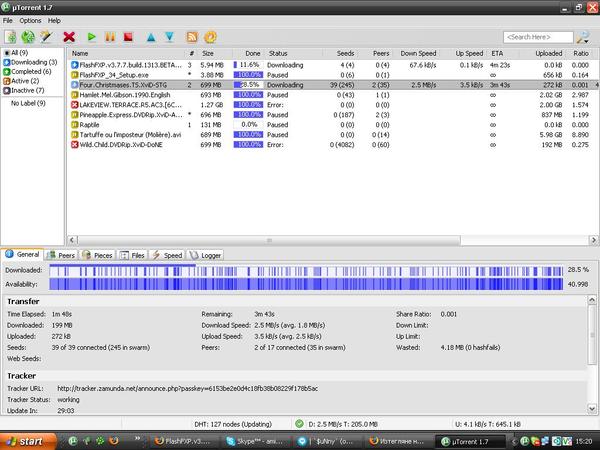The height and width of the screenshot is (450, 600).
Task: Switch to the Peers tab
Action: tap(61, 255)
